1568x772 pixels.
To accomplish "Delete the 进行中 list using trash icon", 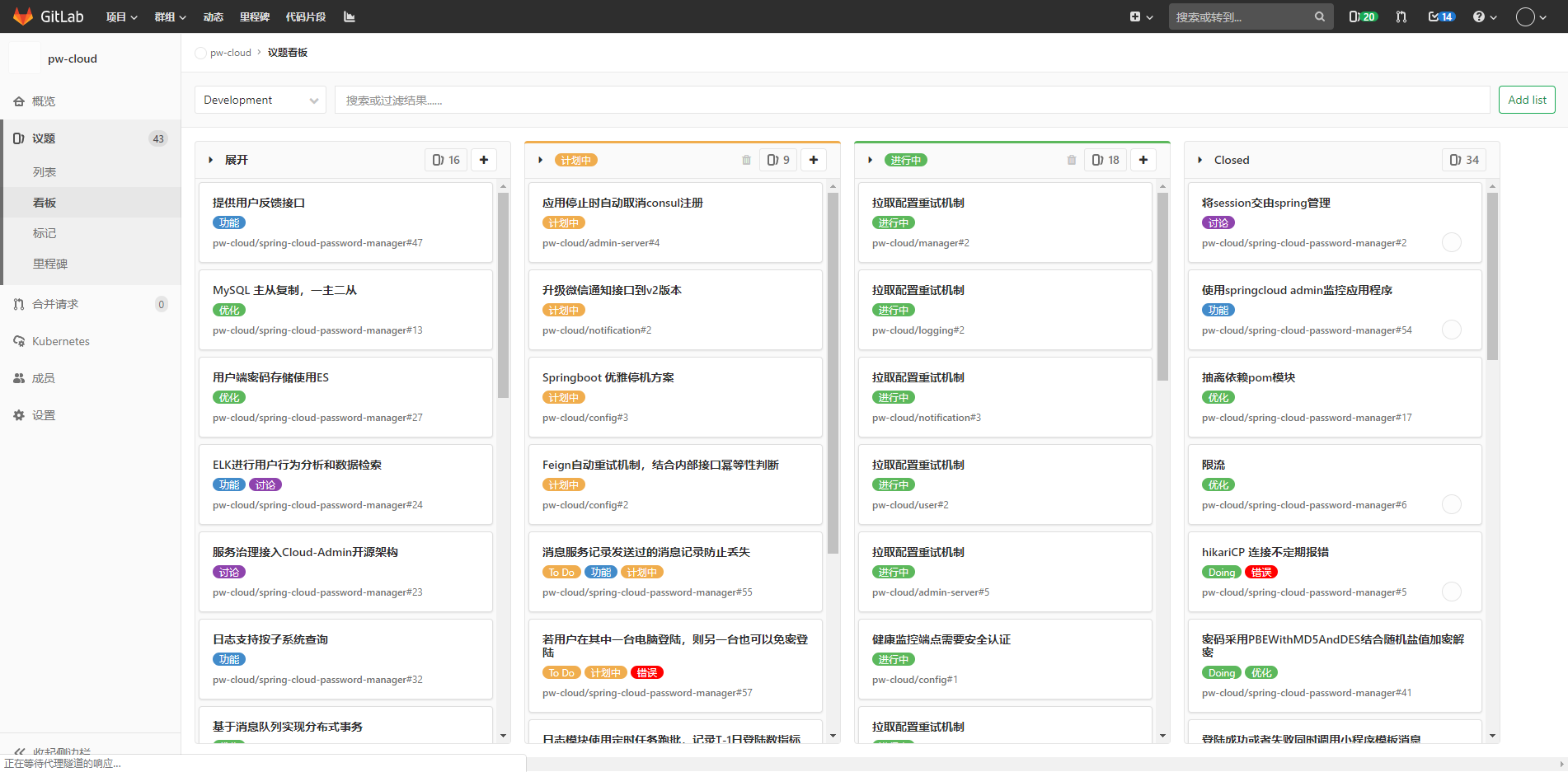I will click(1071, 160).
